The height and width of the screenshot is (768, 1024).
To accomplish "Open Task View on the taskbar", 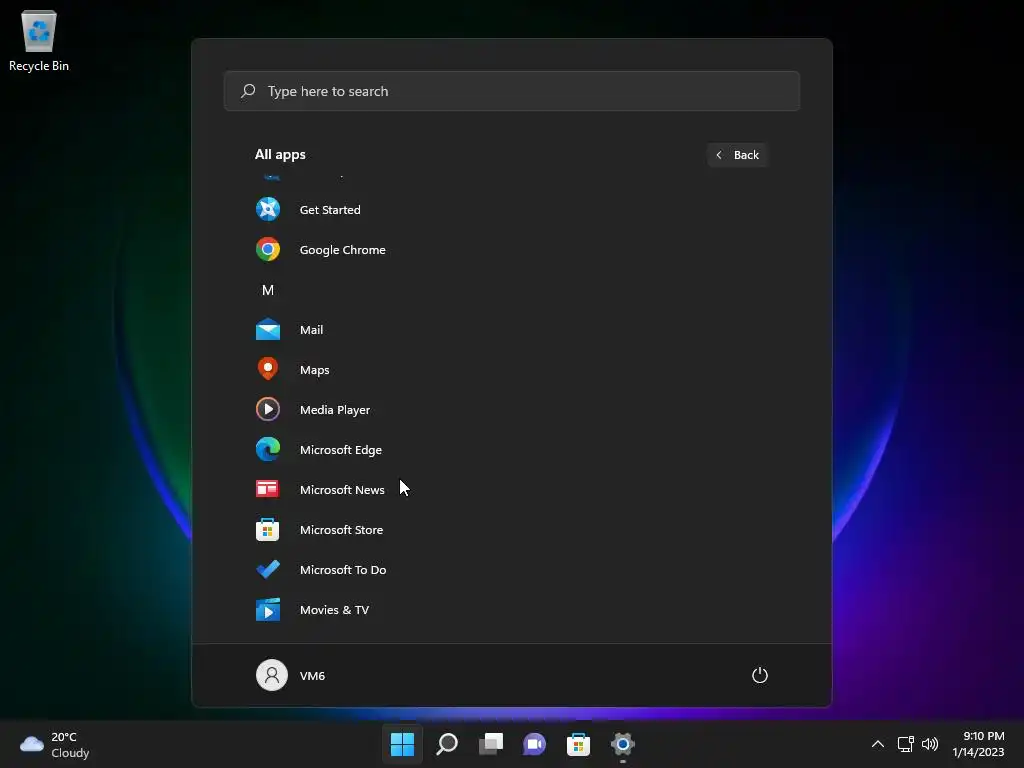I will tap(490, 744).
